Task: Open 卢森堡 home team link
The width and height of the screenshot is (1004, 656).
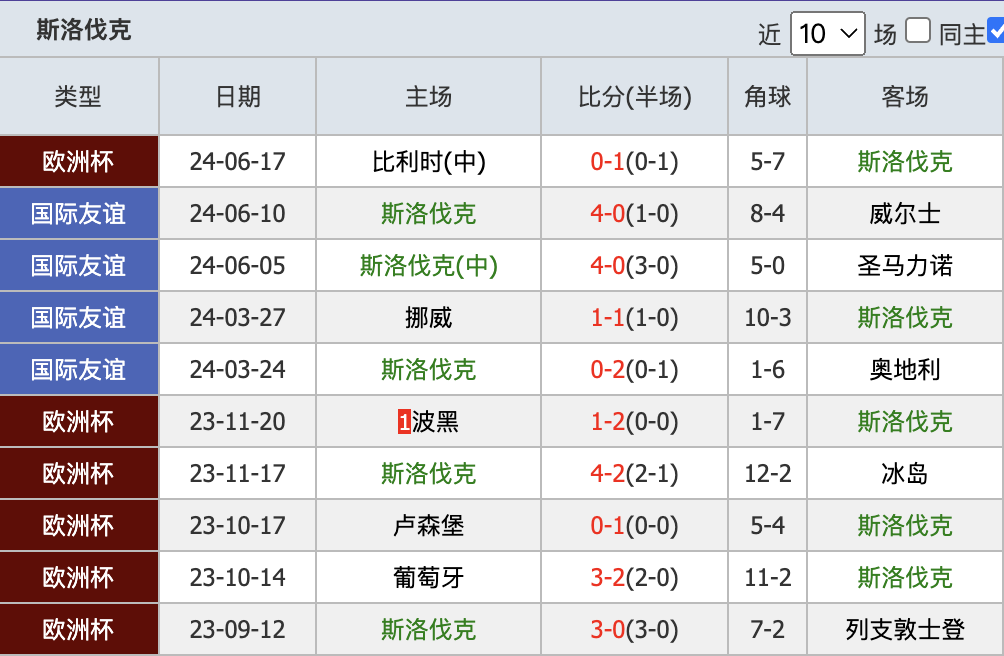Action: [x=428, y=525]
